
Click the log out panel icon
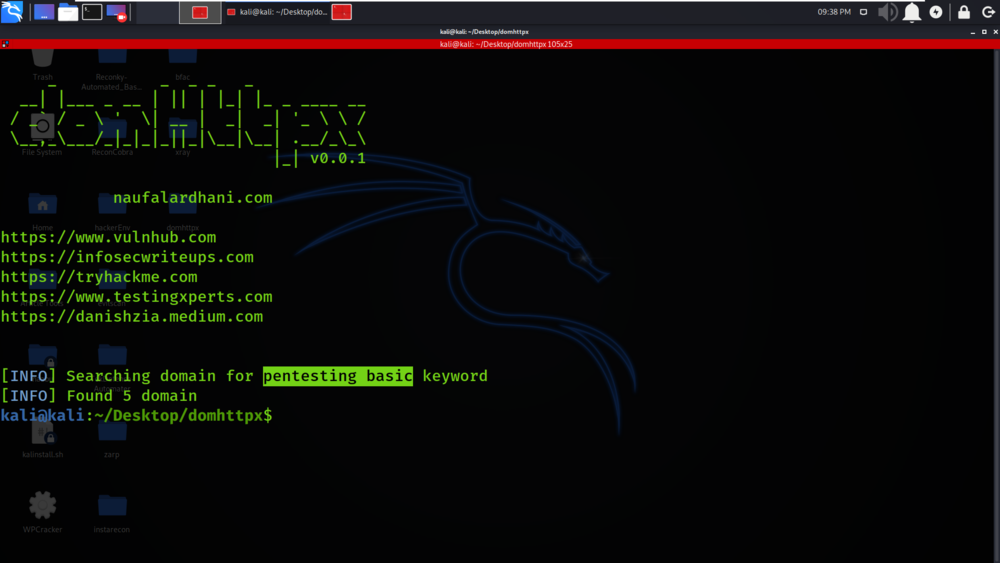pyautogui.click(x=988, y=12)
